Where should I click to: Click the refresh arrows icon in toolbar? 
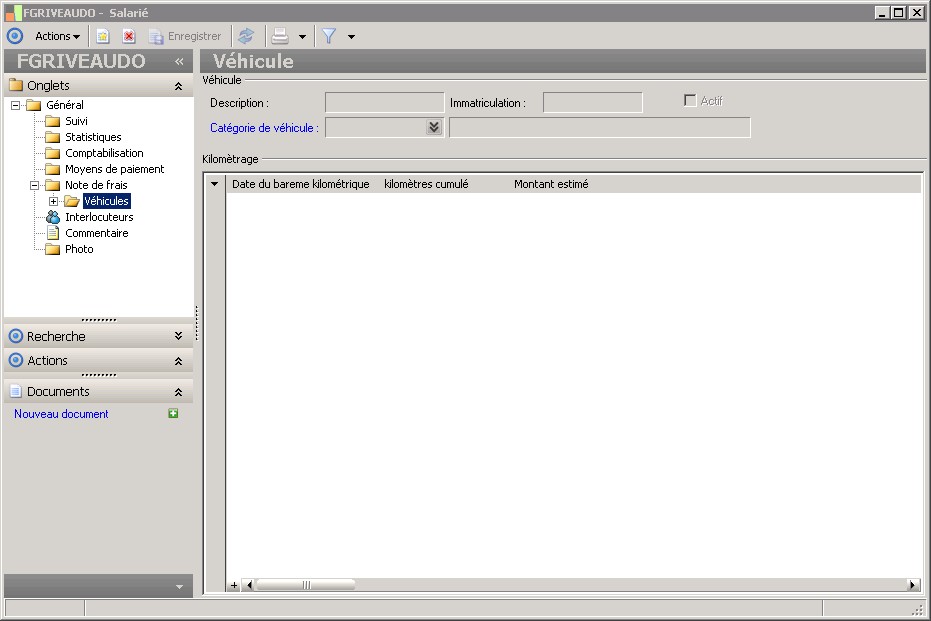[x=246, y=36]
